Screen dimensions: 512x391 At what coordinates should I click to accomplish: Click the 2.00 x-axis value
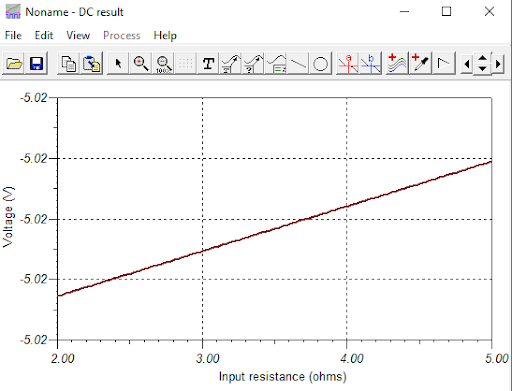coord(63,359)
